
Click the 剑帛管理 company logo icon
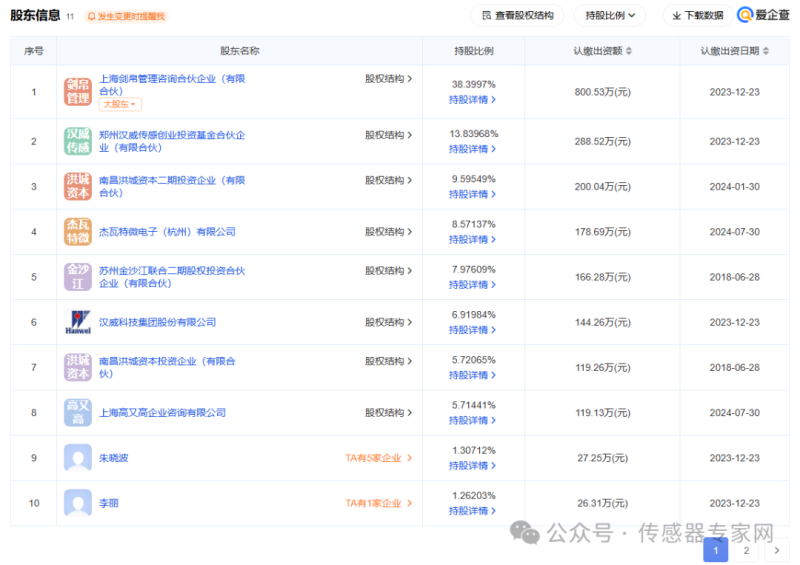click(78, 92)
